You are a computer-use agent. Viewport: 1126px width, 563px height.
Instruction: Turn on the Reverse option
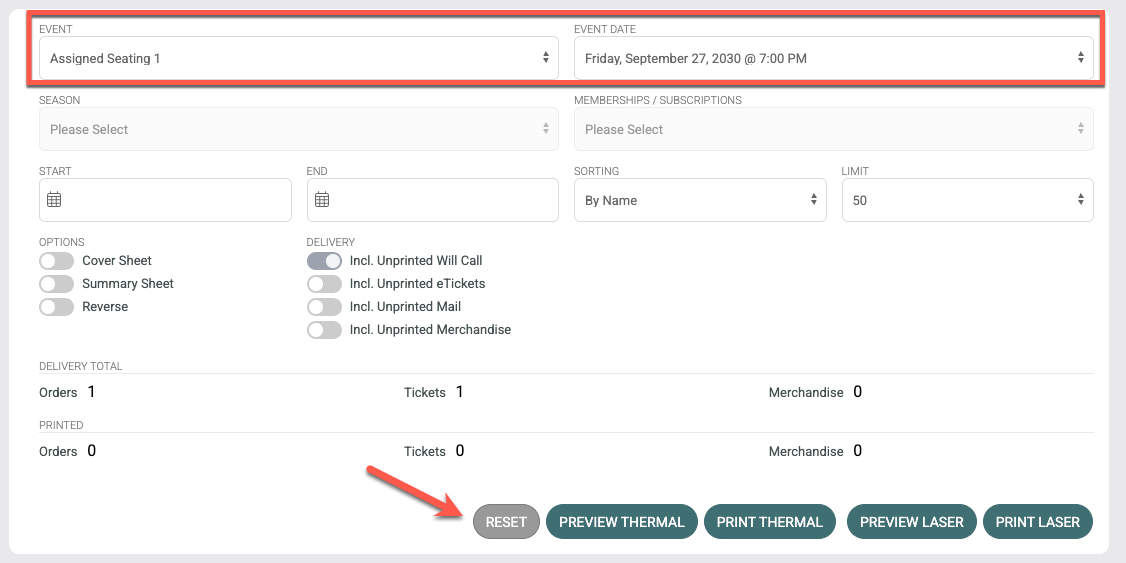57,307
